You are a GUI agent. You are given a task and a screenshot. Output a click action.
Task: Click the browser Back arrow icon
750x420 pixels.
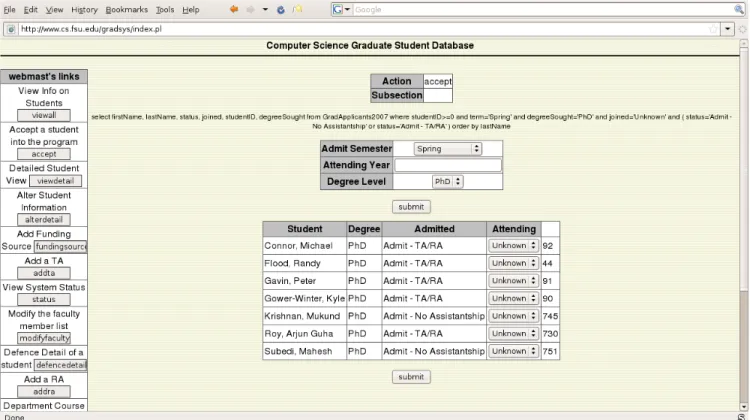(x=234, y=9)
